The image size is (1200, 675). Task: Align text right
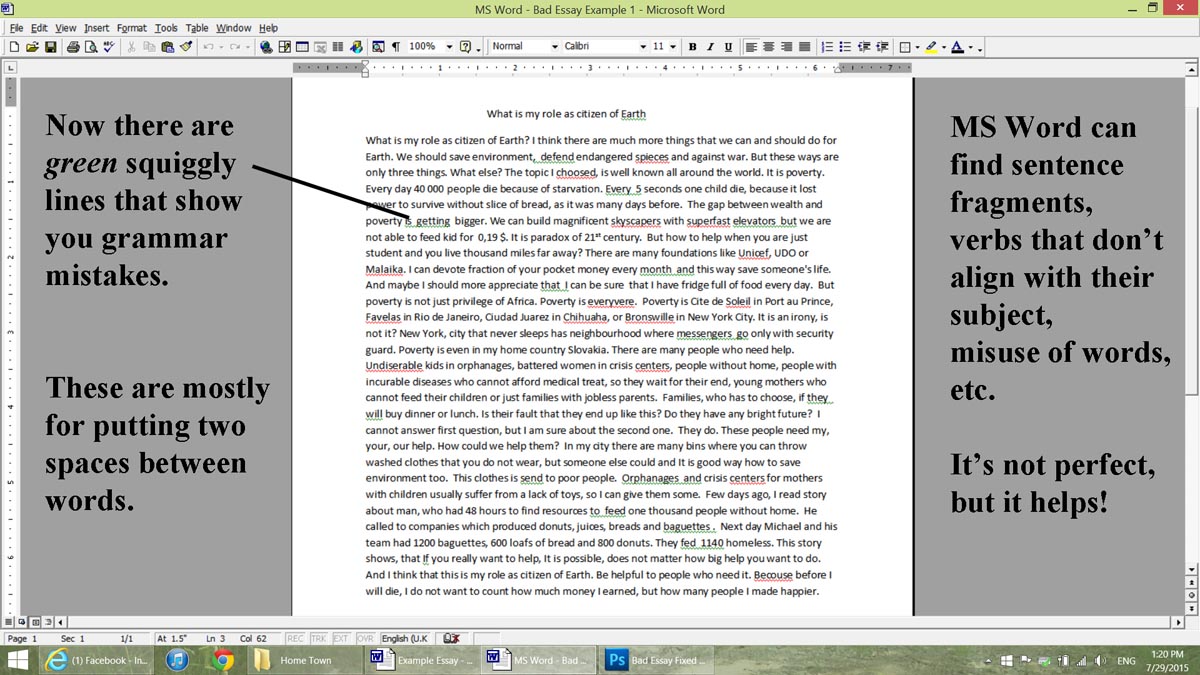tap(786, 47)
